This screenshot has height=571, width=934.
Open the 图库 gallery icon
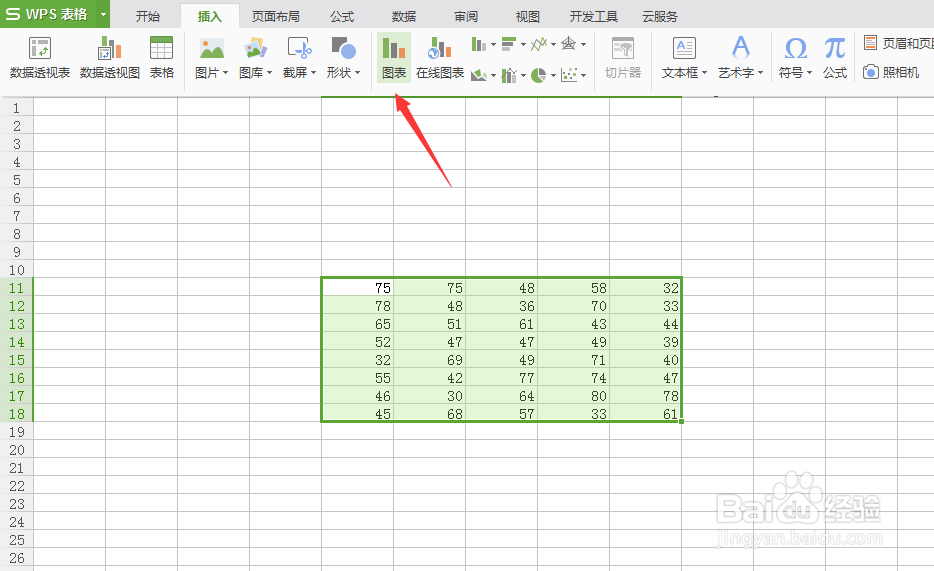click(256, 49)
